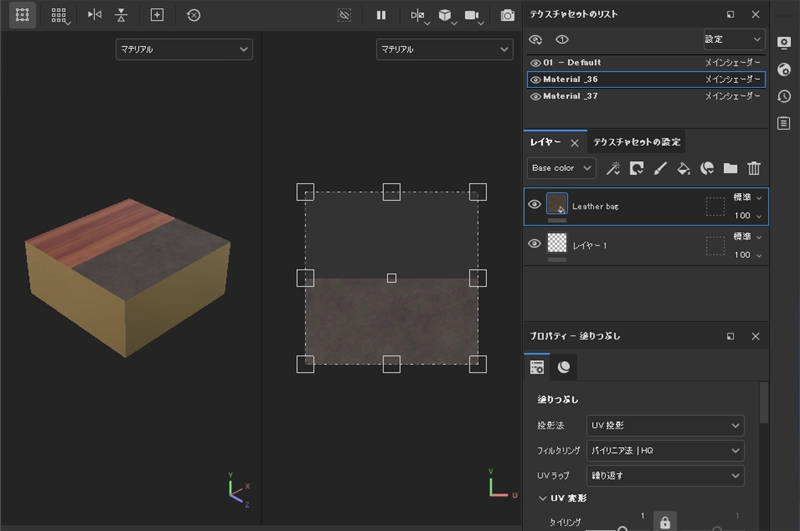The width and height of the screenshot is (800, 531).
Task: Take a screenshot with camera icon
Action: (x=507, y=15)
